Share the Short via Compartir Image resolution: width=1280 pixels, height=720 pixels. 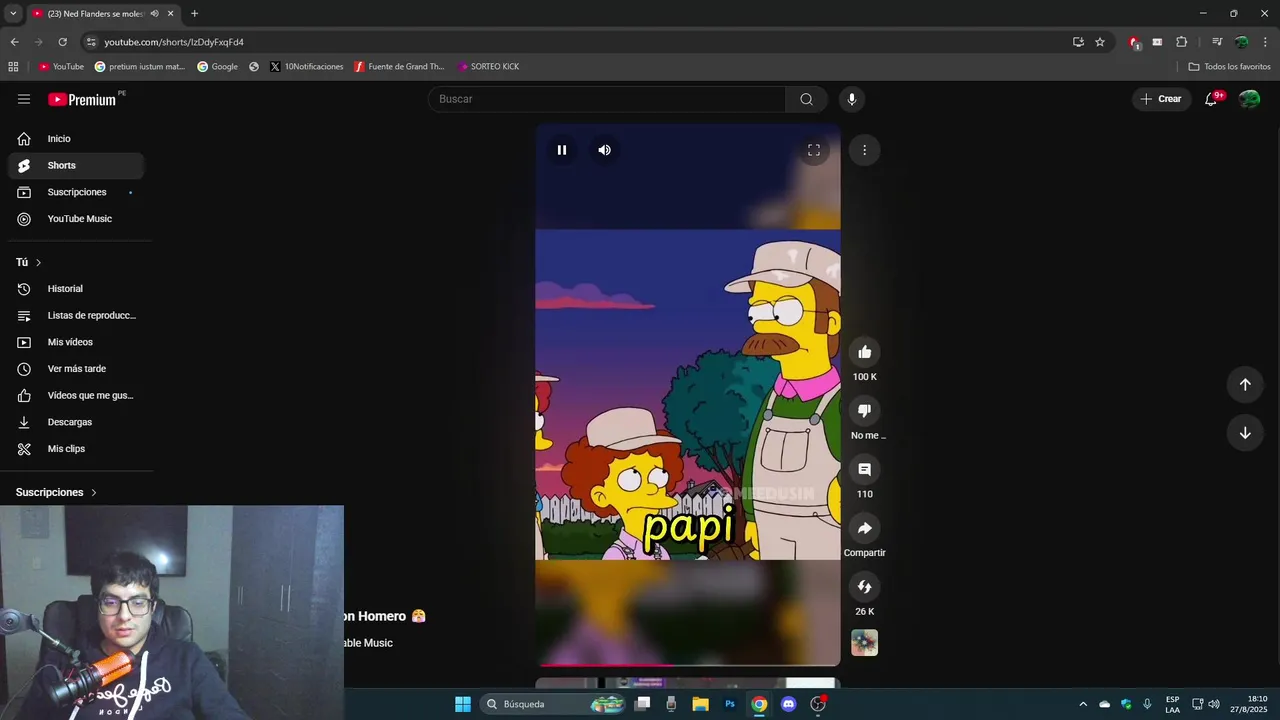[x=865, y=528]
